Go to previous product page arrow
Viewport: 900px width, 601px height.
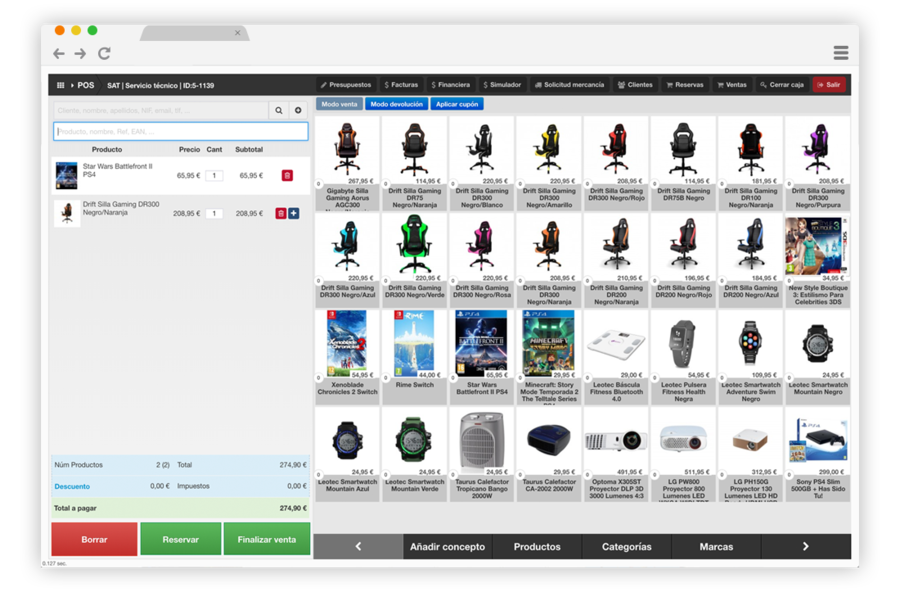[x=358, y=546]
